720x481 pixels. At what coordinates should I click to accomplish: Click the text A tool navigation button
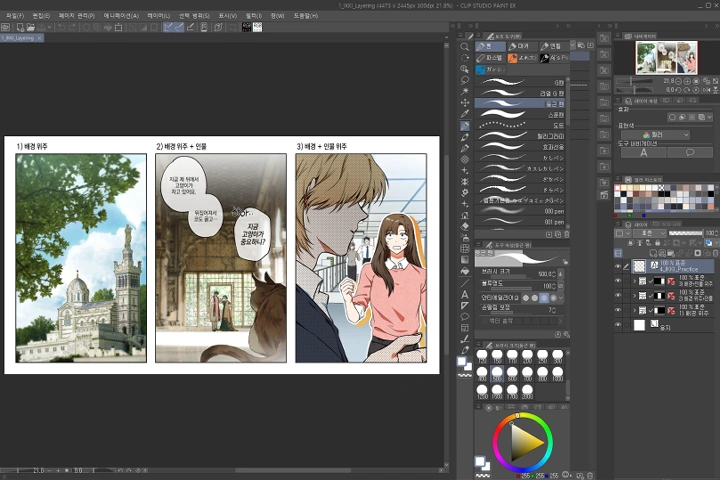coord(644,153)
